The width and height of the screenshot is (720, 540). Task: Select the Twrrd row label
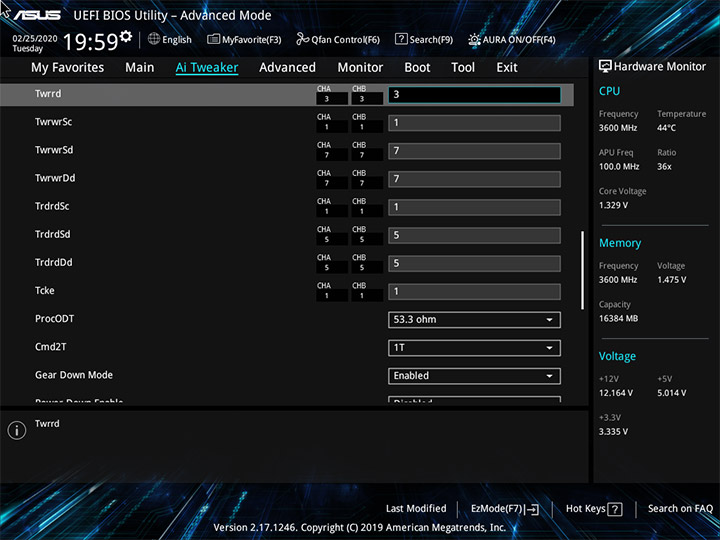click(48, 94)
